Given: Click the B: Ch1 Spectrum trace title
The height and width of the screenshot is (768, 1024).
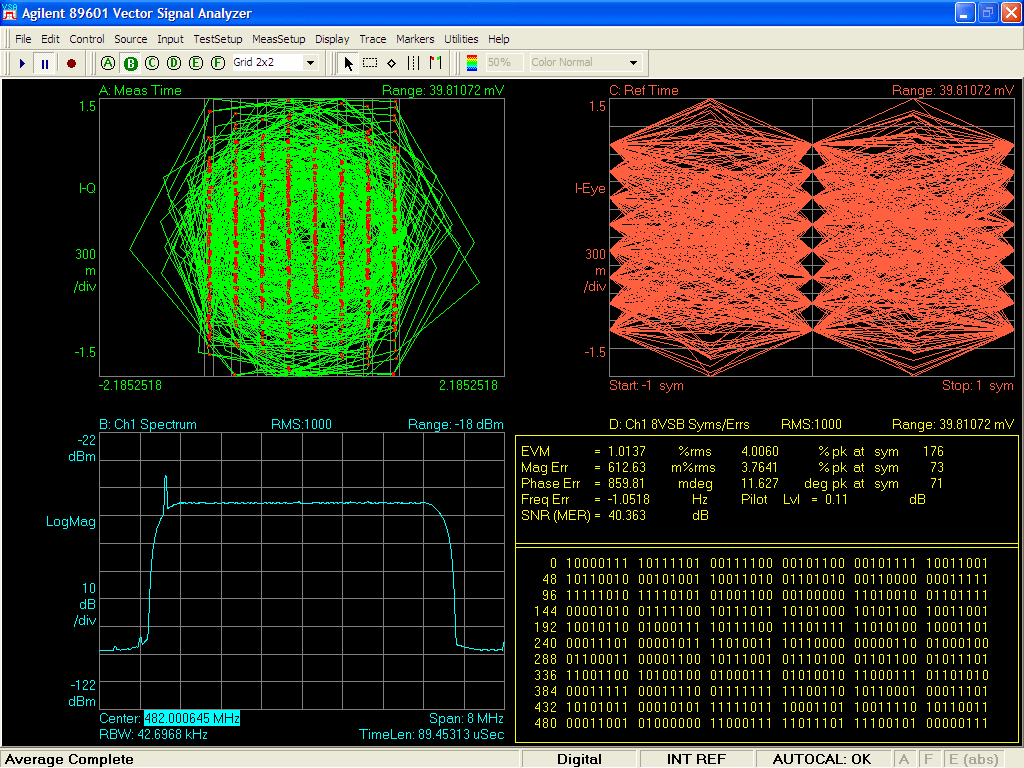Looking at the screenshot, I should point(148,424).
